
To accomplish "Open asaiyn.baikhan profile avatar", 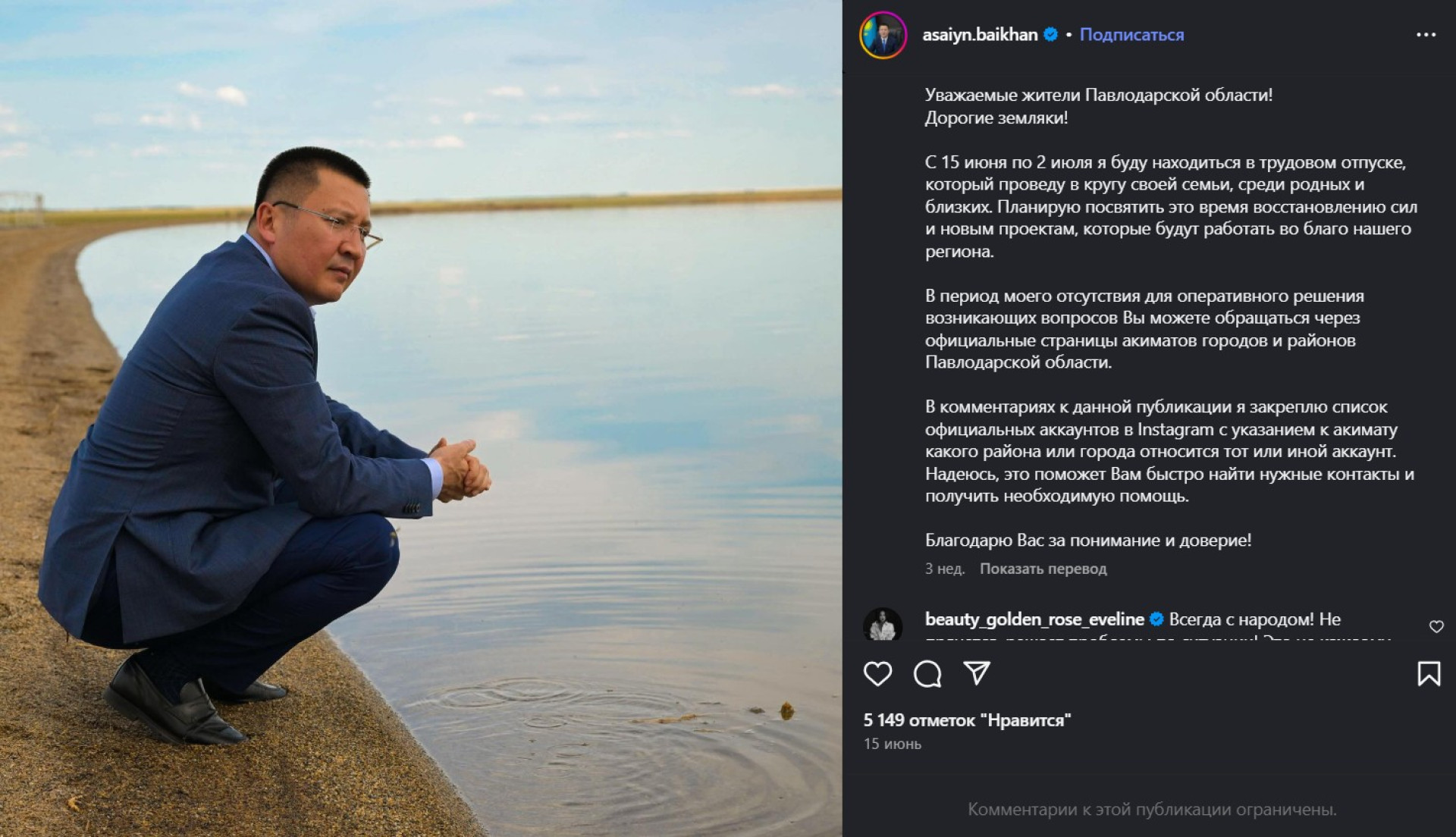I will [883, 35].
